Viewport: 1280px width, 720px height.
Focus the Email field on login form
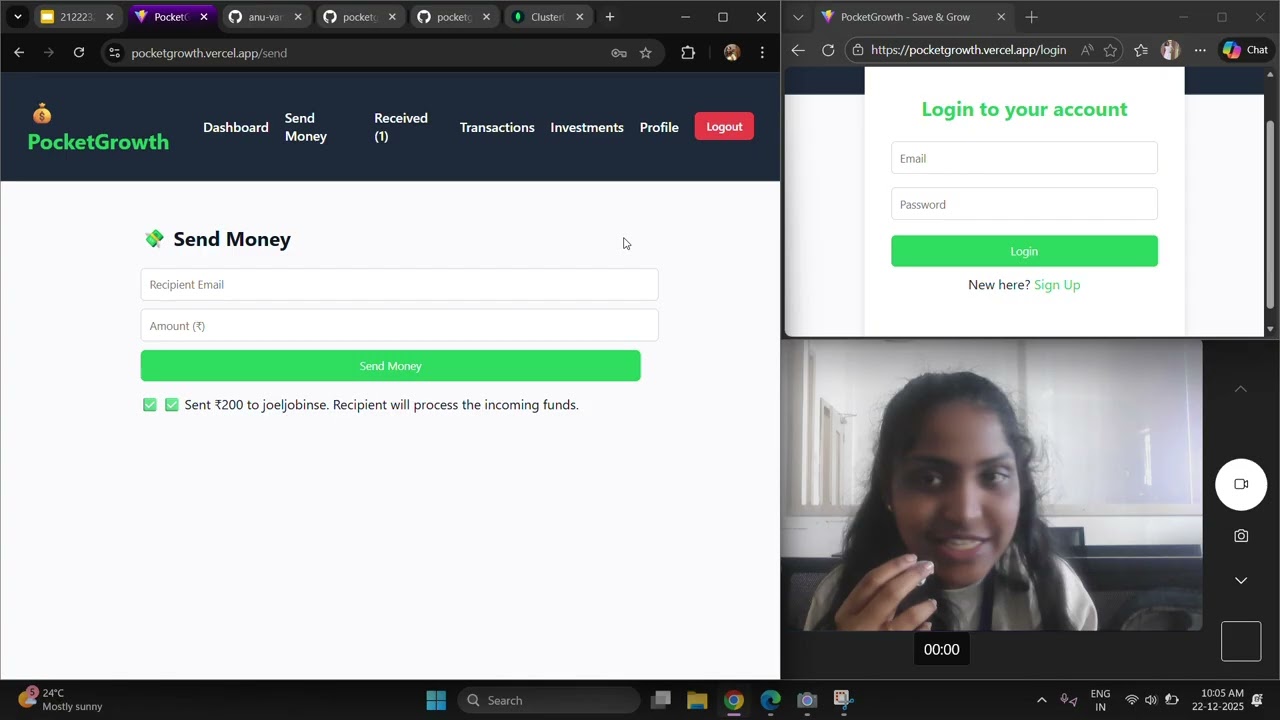coord(1024,158)
